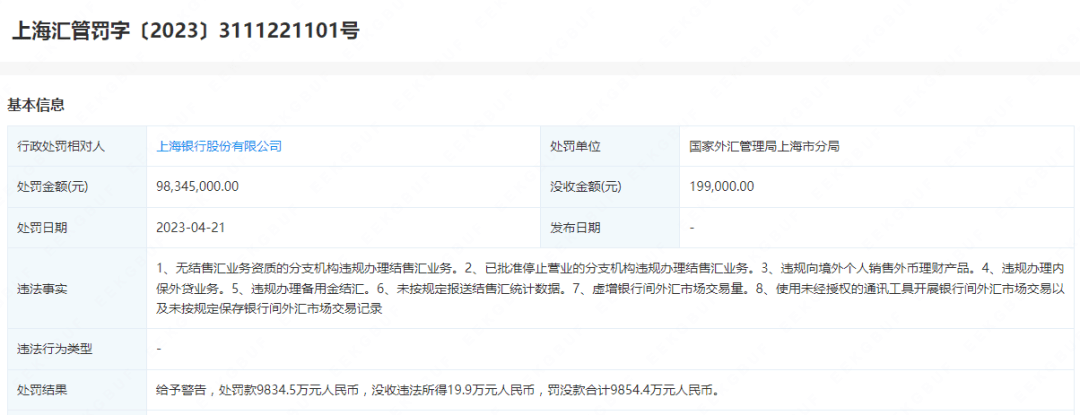Select the 处罚结果 label cell

tap(77, 390)
